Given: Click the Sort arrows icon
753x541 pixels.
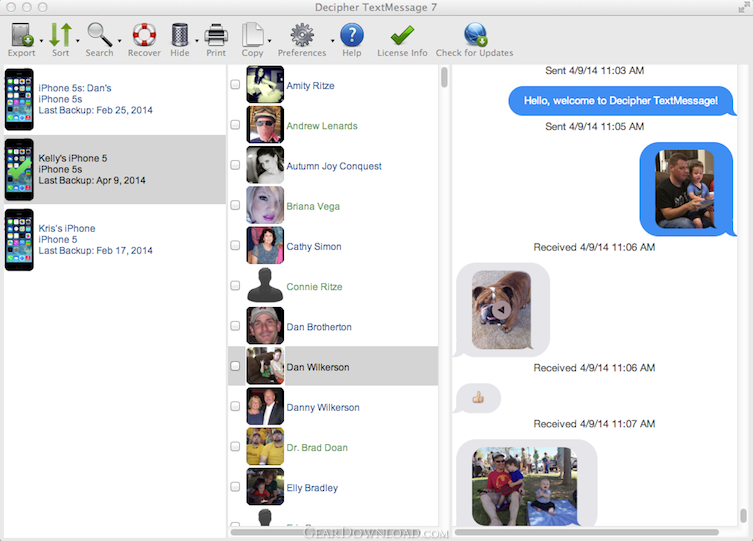Looking at the screenshot, I should pos(61,35).
